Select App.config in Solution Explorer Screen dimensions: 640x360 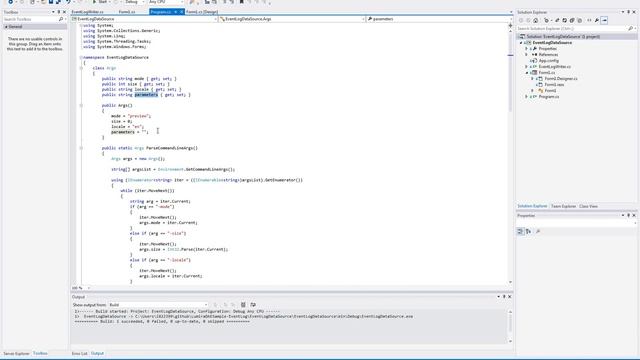(548, 60)
